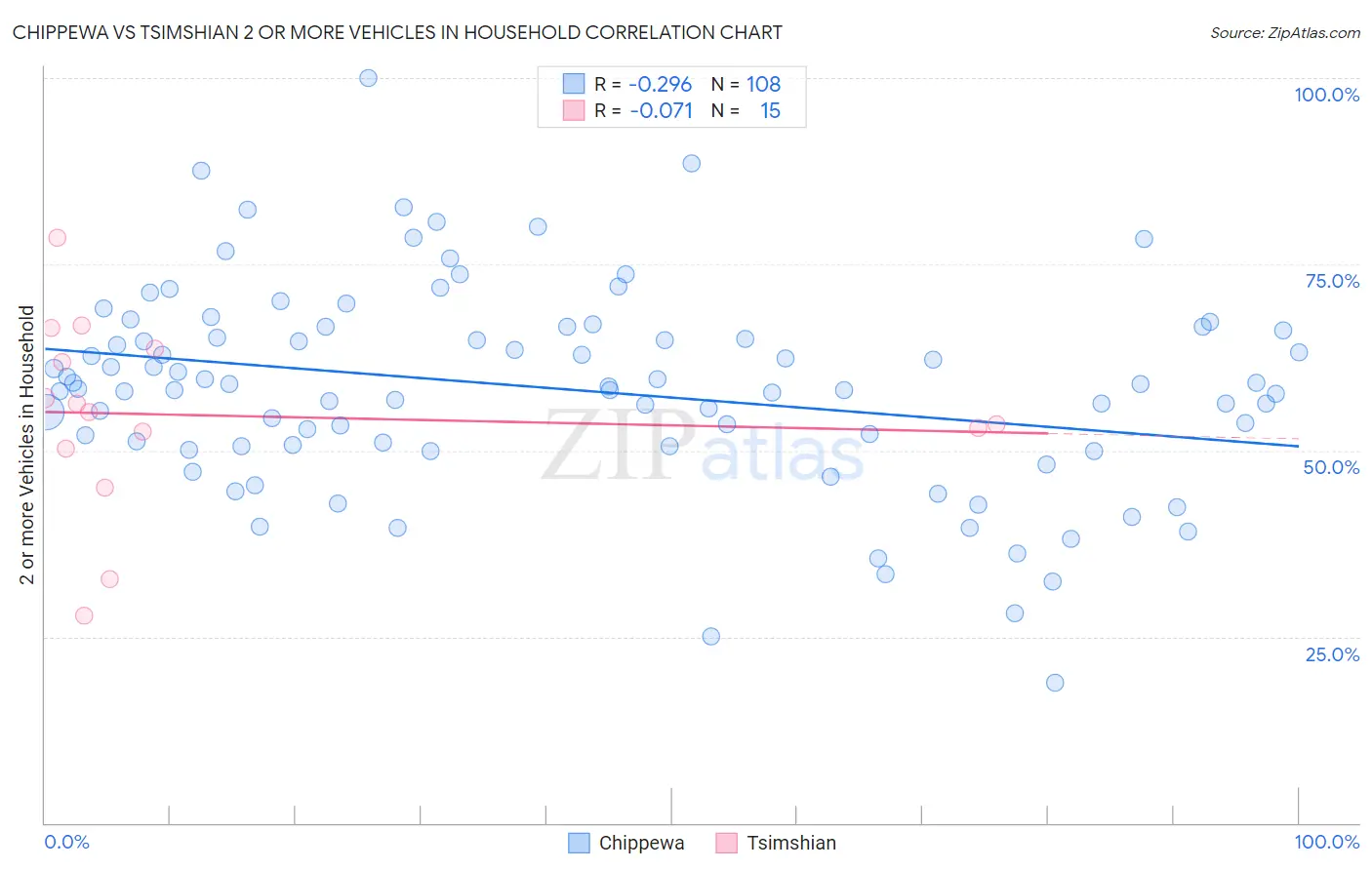Open the ZipAtlas.com source link
The width and height of the screenshot is (1372, 870).
pyautogui.click(x=1285, y=32)
